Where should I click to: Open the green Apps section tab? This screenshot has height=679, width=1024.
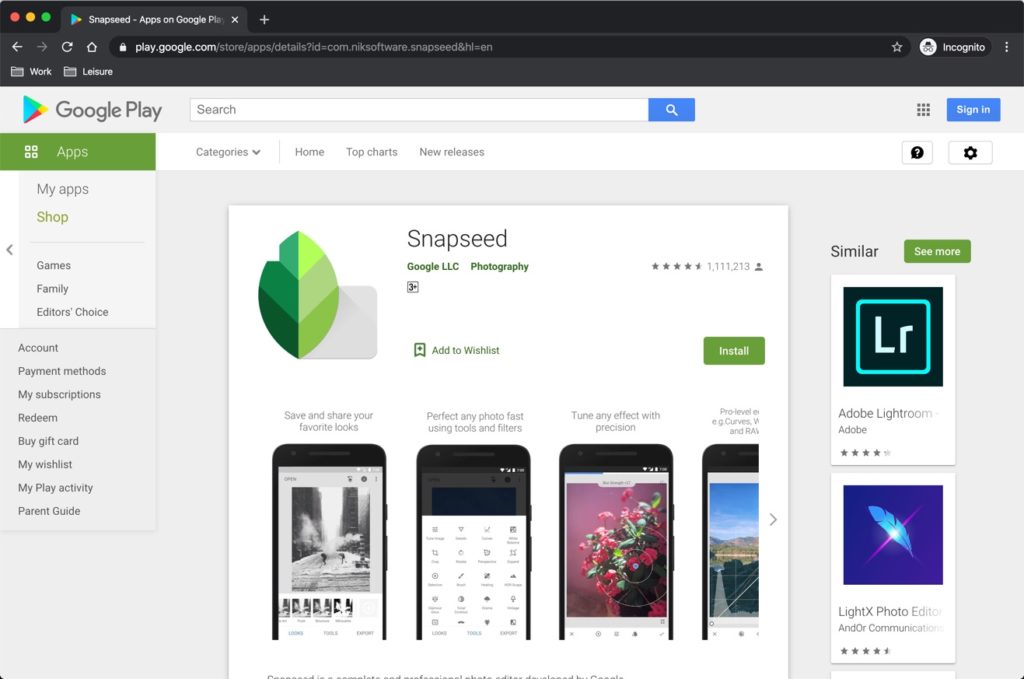pyautogui.click(x=78, y=151)
